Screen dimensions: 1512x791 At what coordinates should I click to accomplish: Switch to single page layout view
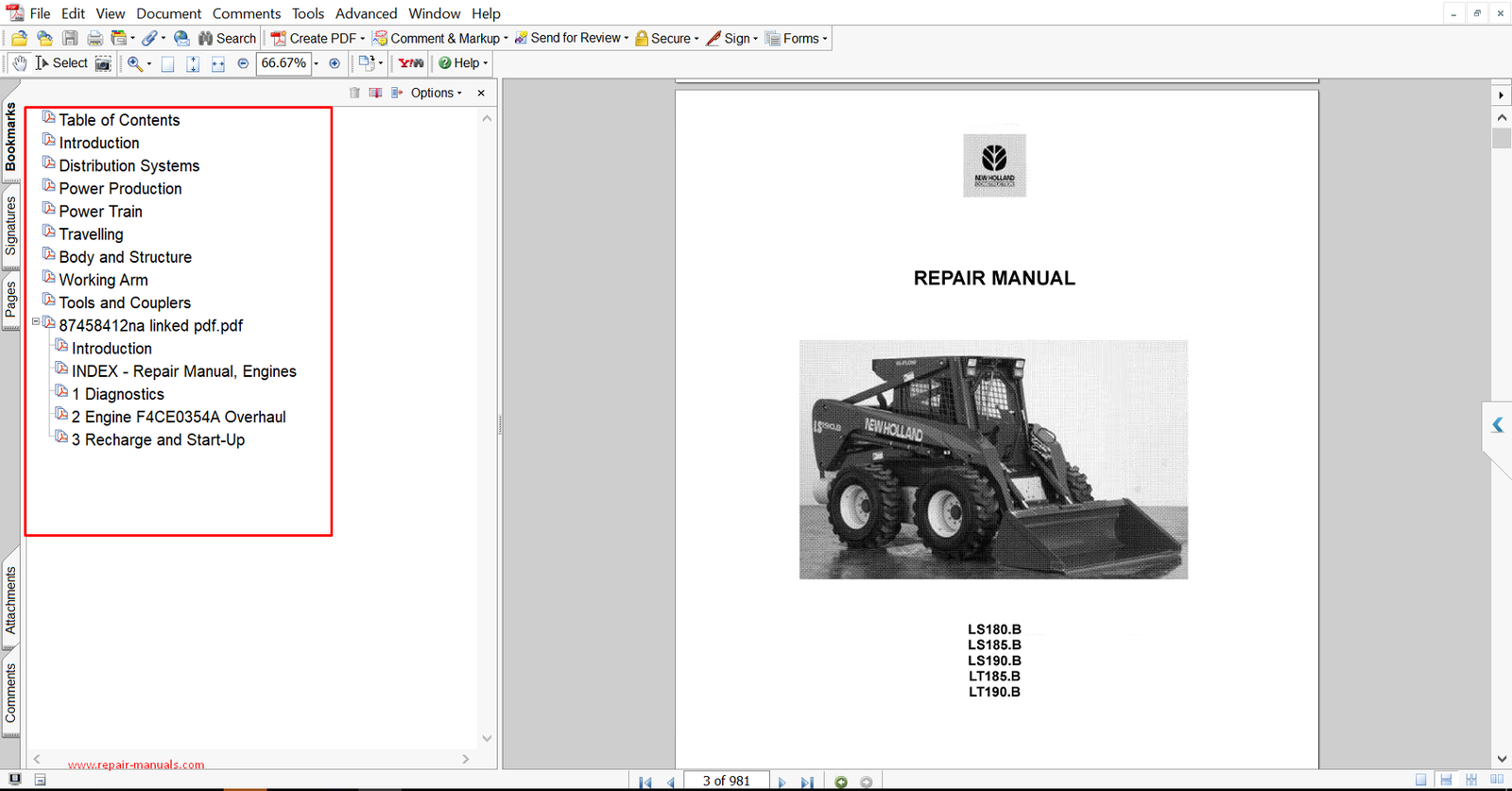pos(1421,780)
